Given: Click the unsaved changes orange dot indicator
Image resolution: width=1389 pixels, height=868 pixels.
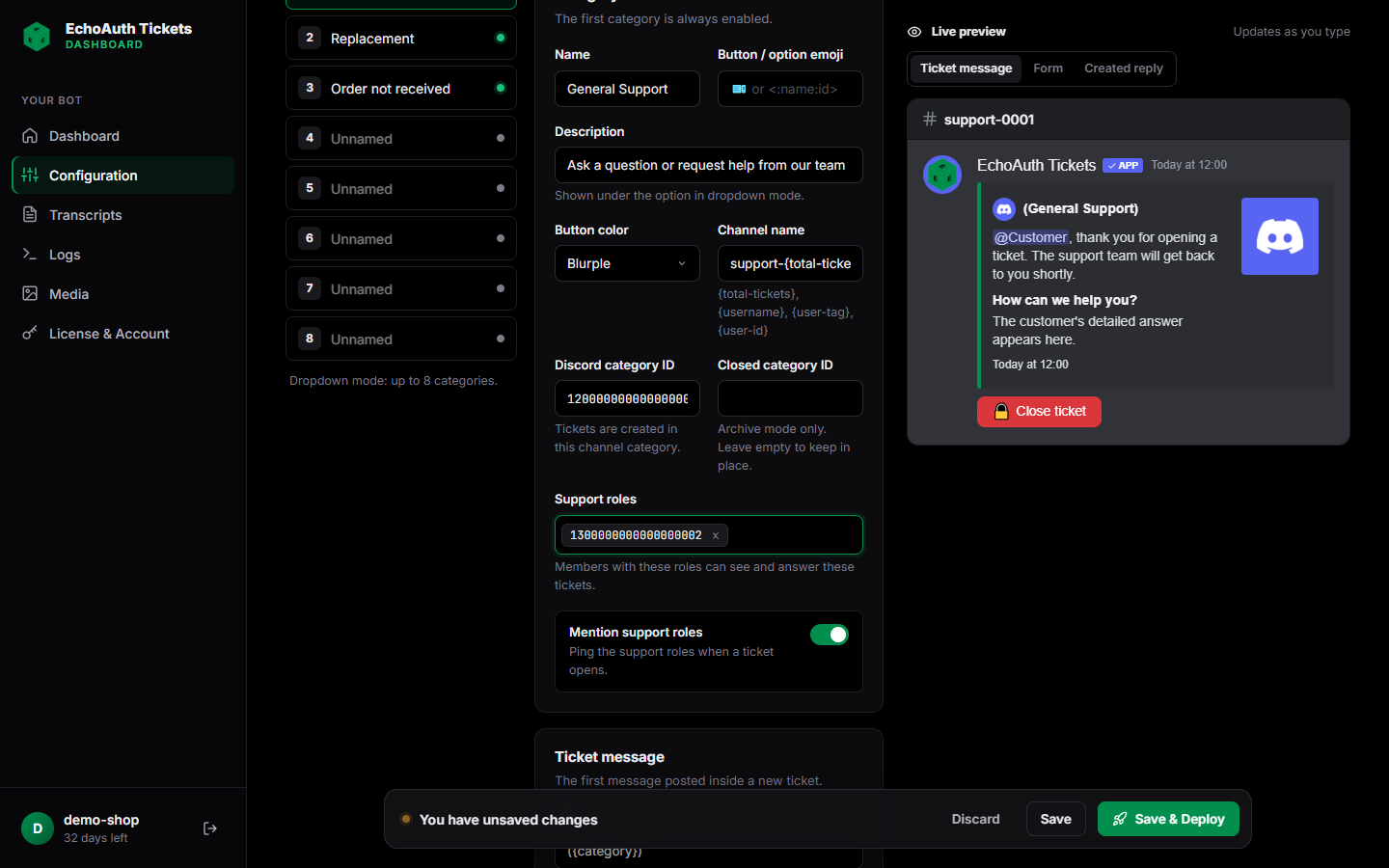Looking at the screenshot, I should click(x=406, y=819).
